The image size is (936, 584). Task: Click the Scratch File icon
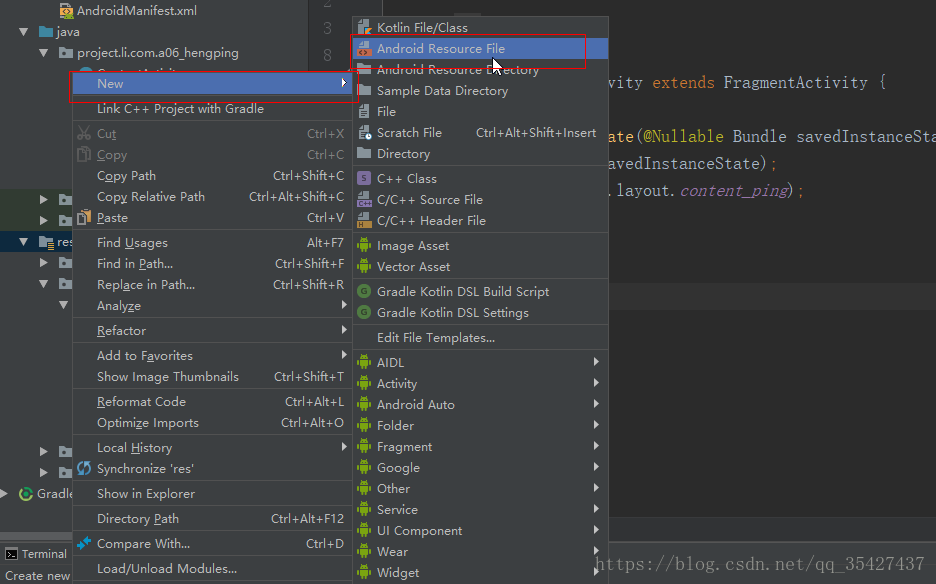click(364, 133)
